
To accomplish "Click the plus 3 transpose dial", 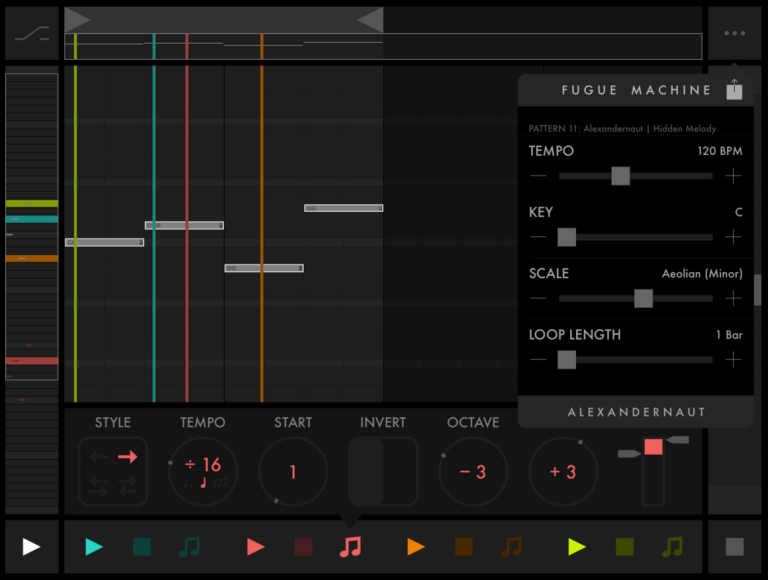I will point(563,472).
